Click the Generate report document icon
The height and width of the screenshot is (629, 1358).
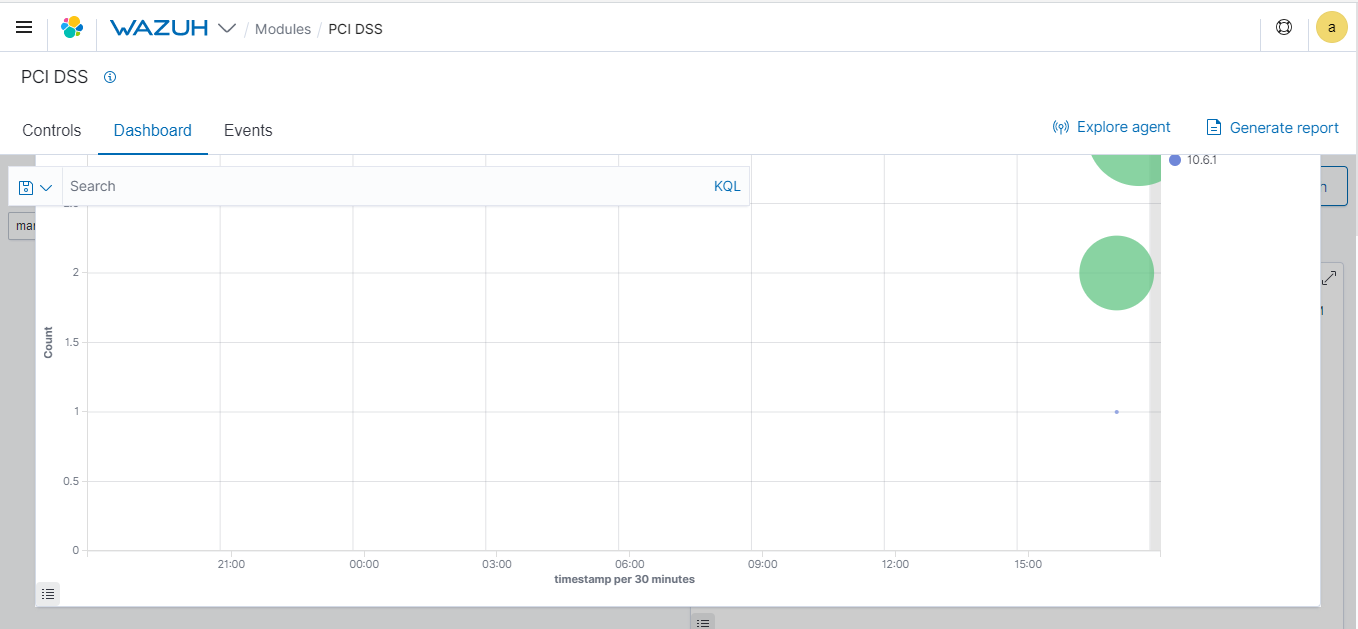click(x=1214, y=127)
